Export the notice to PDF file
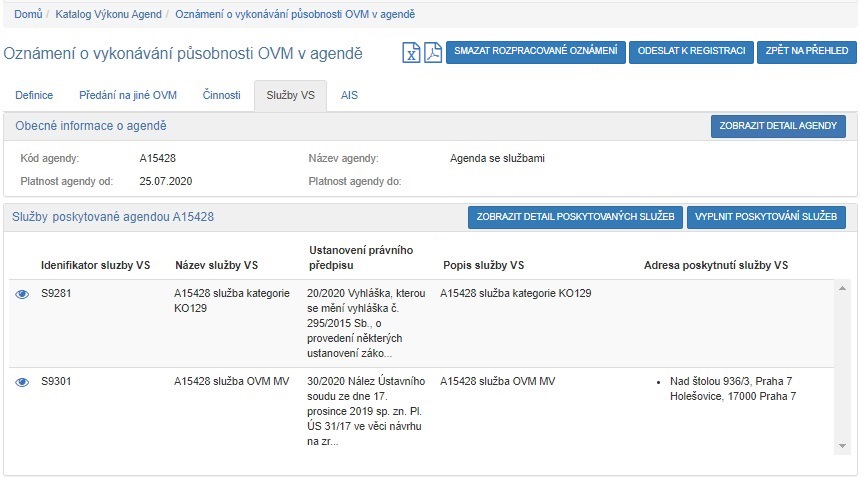The height and width of the screenshot is (478, 860). (x=432, y=53)
